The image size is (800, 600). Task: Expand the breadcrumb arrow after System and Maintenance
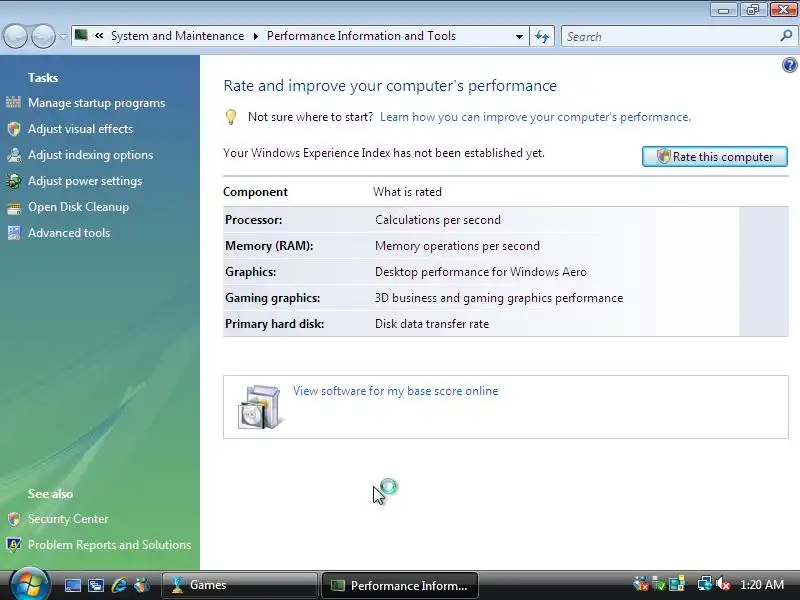(x=256, y=36)
